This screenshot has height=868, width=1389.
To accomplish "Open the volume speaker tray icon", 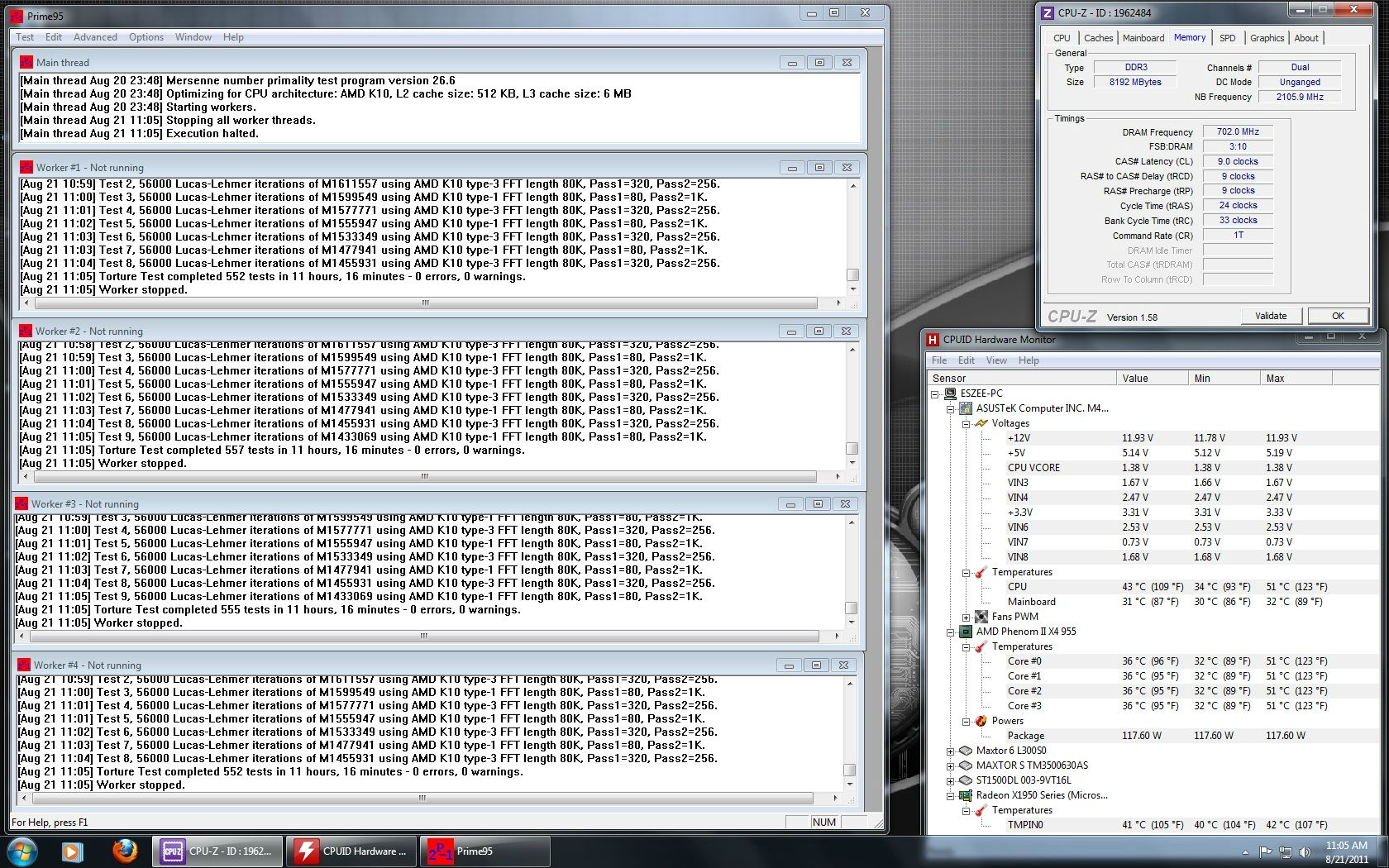I will (1305, 852).
